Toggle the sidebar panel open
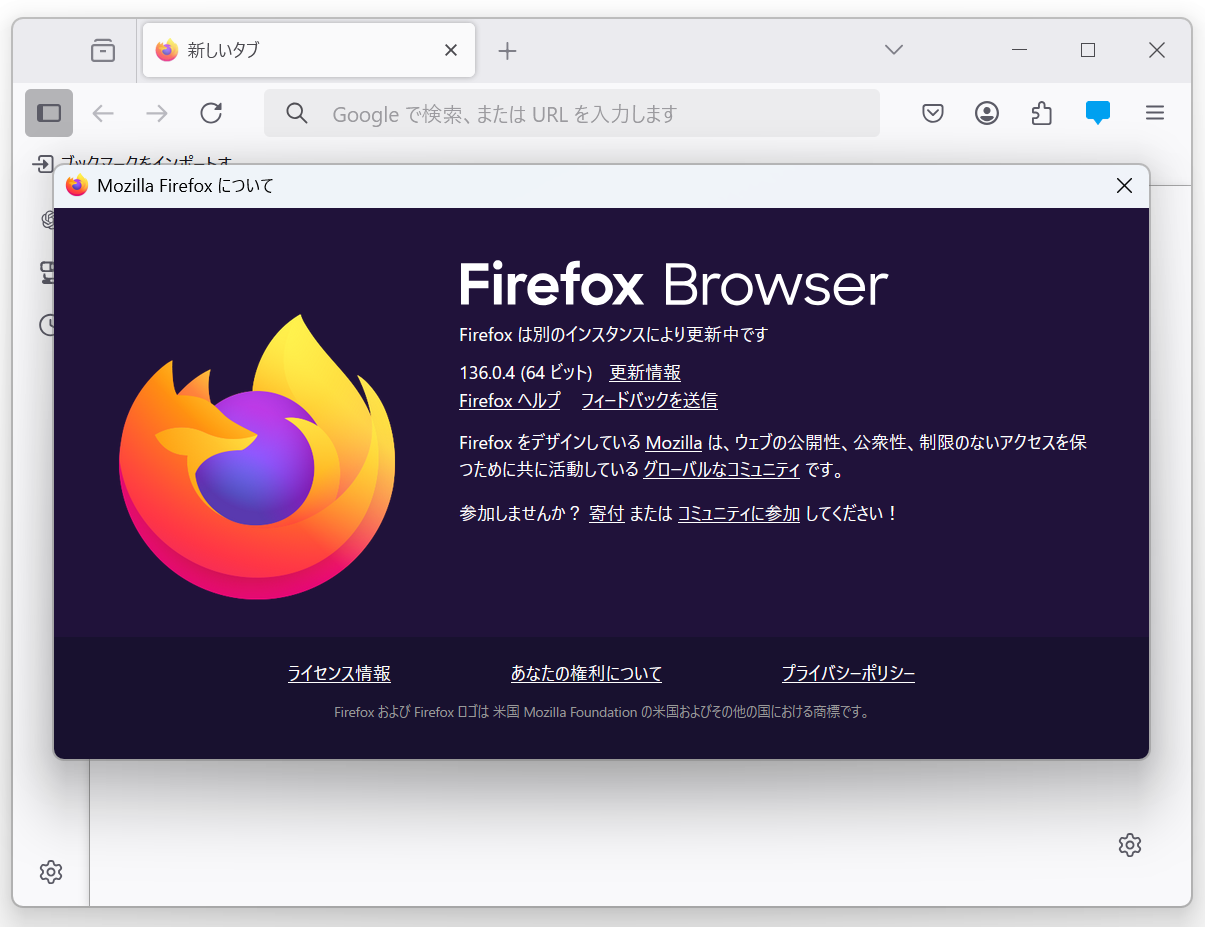 point(47,113)
